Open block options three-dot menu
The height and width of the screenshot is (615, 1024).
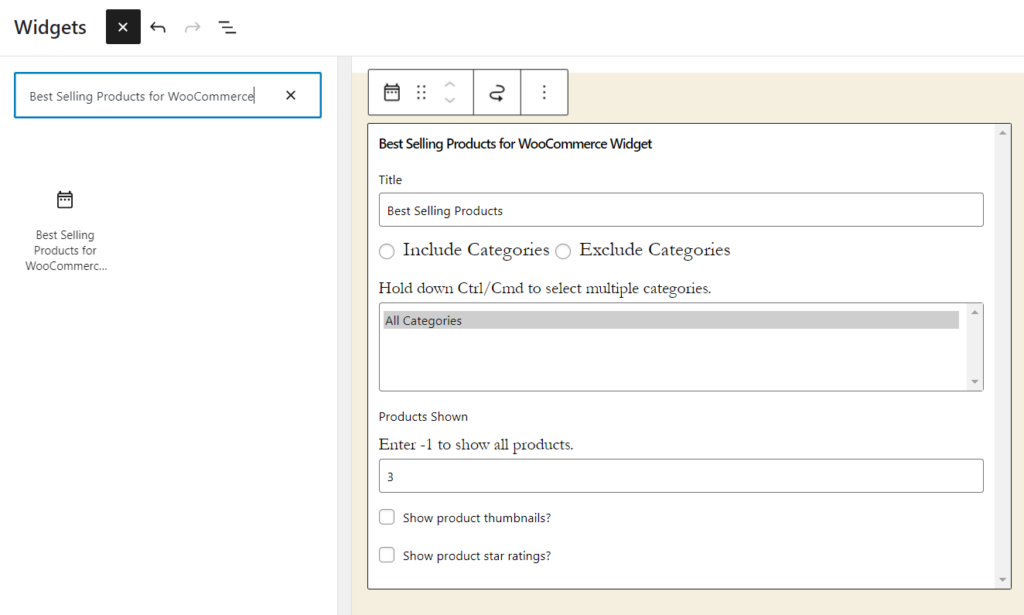(x=544, y=92)
